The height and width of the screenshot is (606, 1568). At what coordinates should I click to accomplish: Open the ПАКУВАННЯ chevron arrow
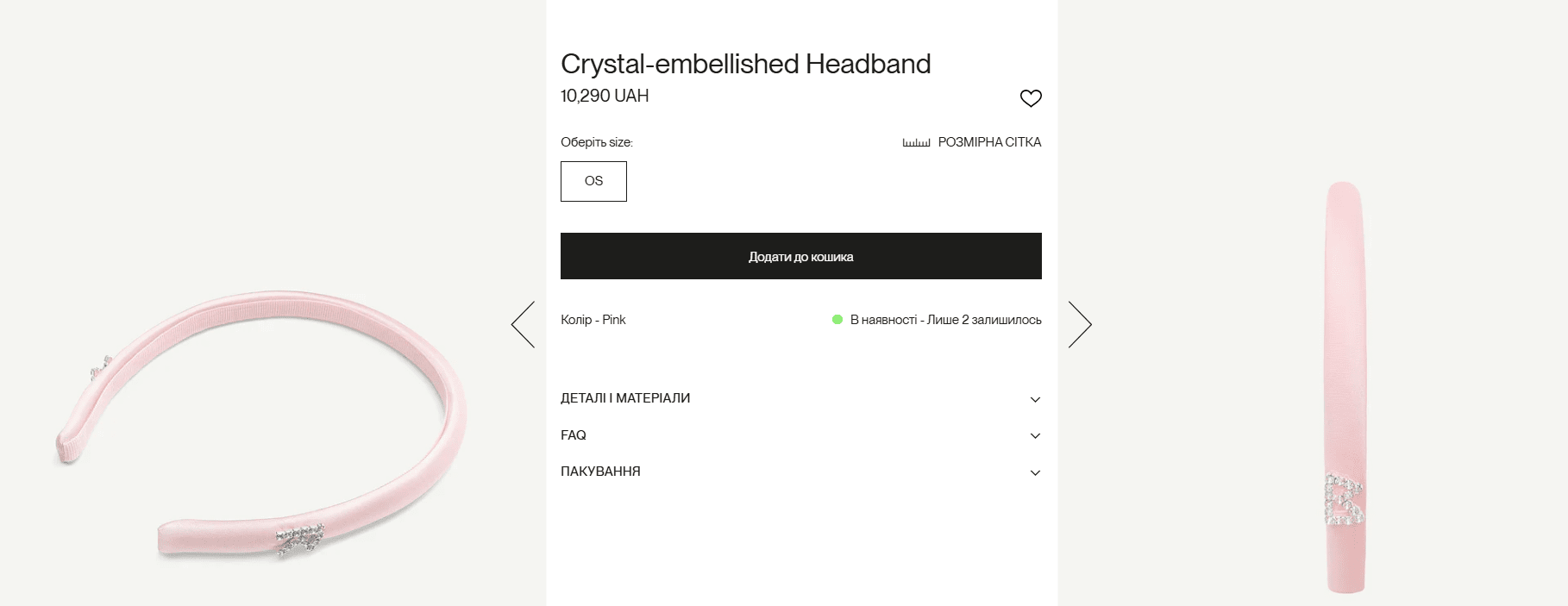click(1035, 472)
